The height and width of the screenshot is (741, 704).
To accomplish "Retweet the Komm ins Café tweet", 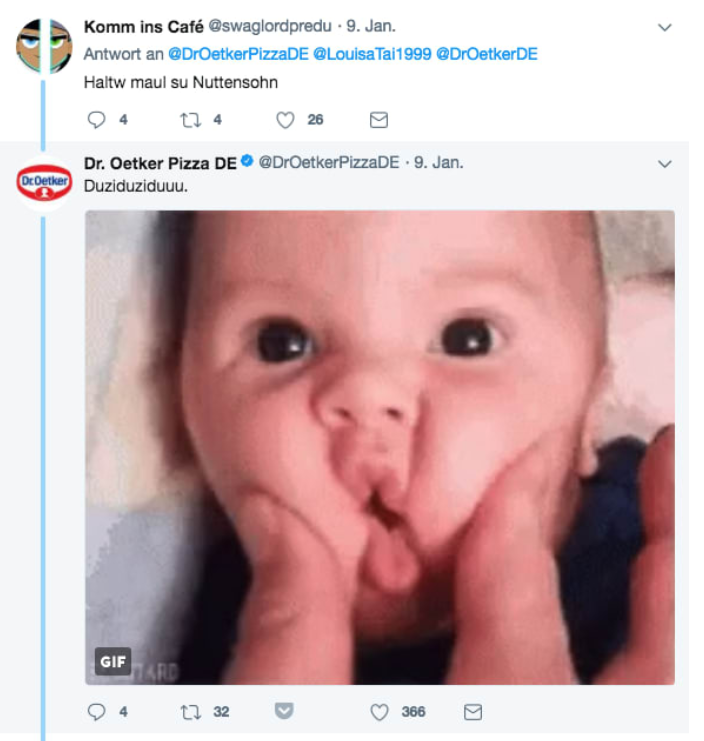I will coord(190,120).
